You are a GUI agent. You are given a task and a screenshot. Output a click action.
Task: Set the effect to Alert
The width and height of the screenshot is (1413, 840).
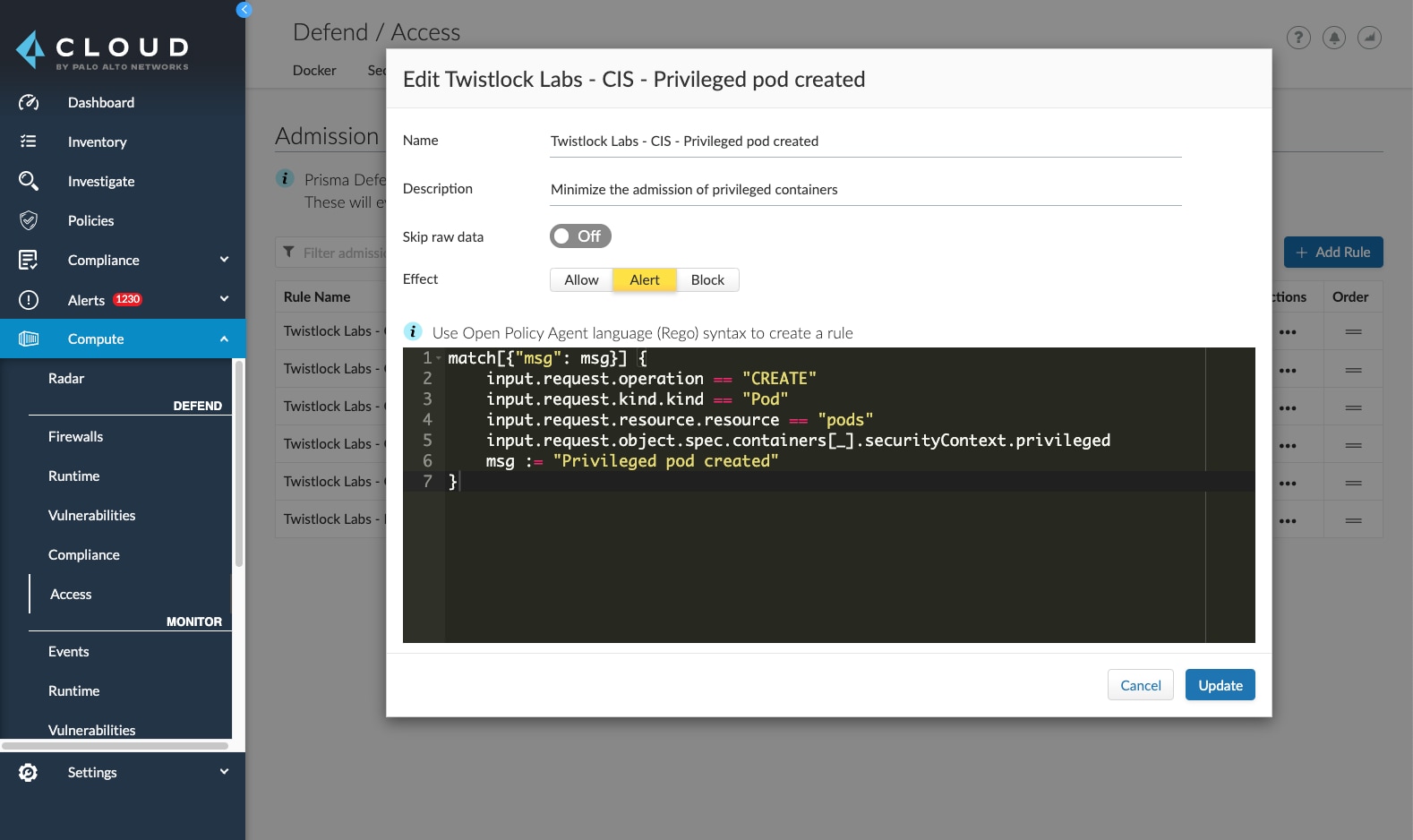[x=644, y=279]
